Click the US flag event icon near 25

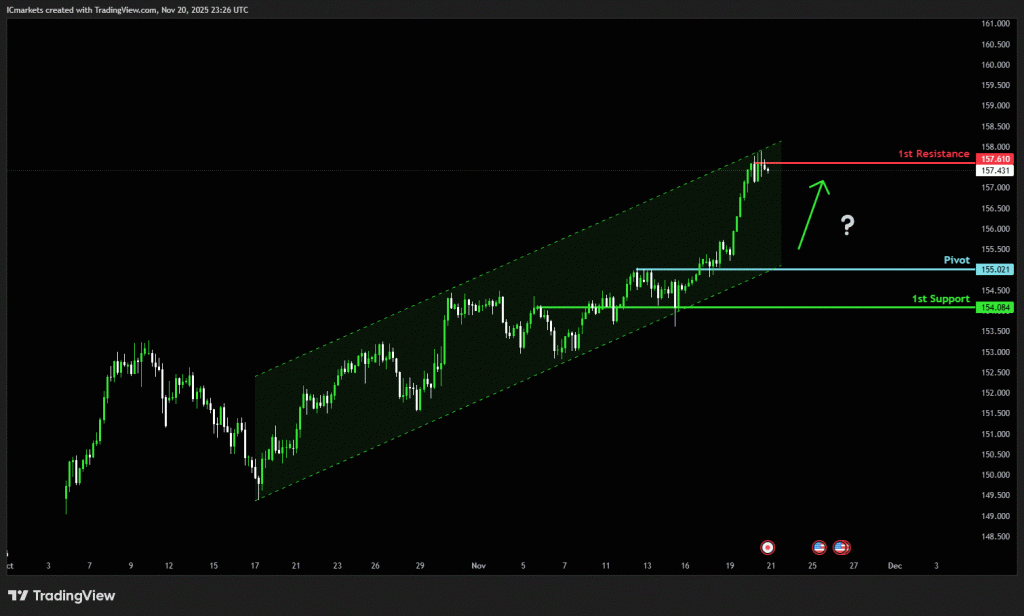[x=820, y=547]
